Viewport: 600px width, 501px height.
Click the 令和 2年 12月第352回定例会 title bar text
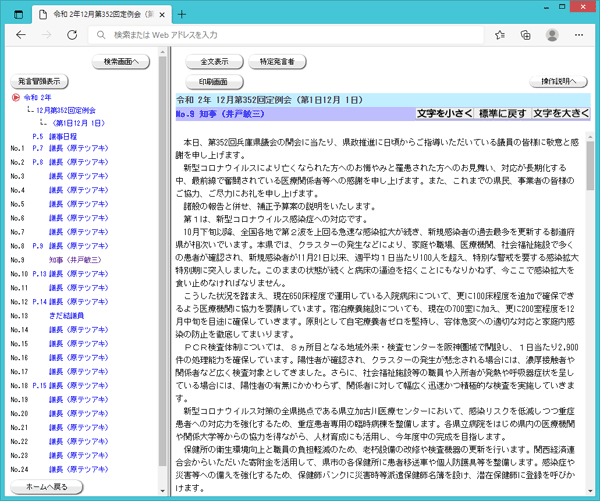269,100
